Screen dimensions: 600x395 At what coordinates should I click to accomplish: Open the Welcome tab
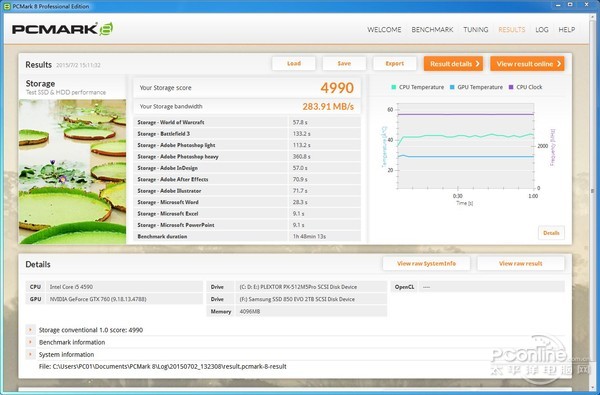coord(384,29)
